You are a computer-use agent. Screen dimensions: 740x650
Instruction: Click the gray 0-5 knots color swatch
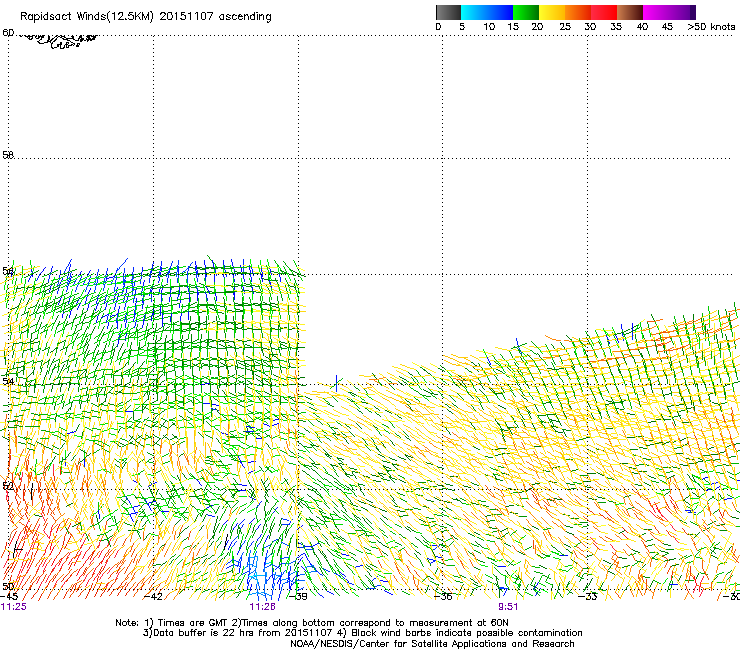448,12
